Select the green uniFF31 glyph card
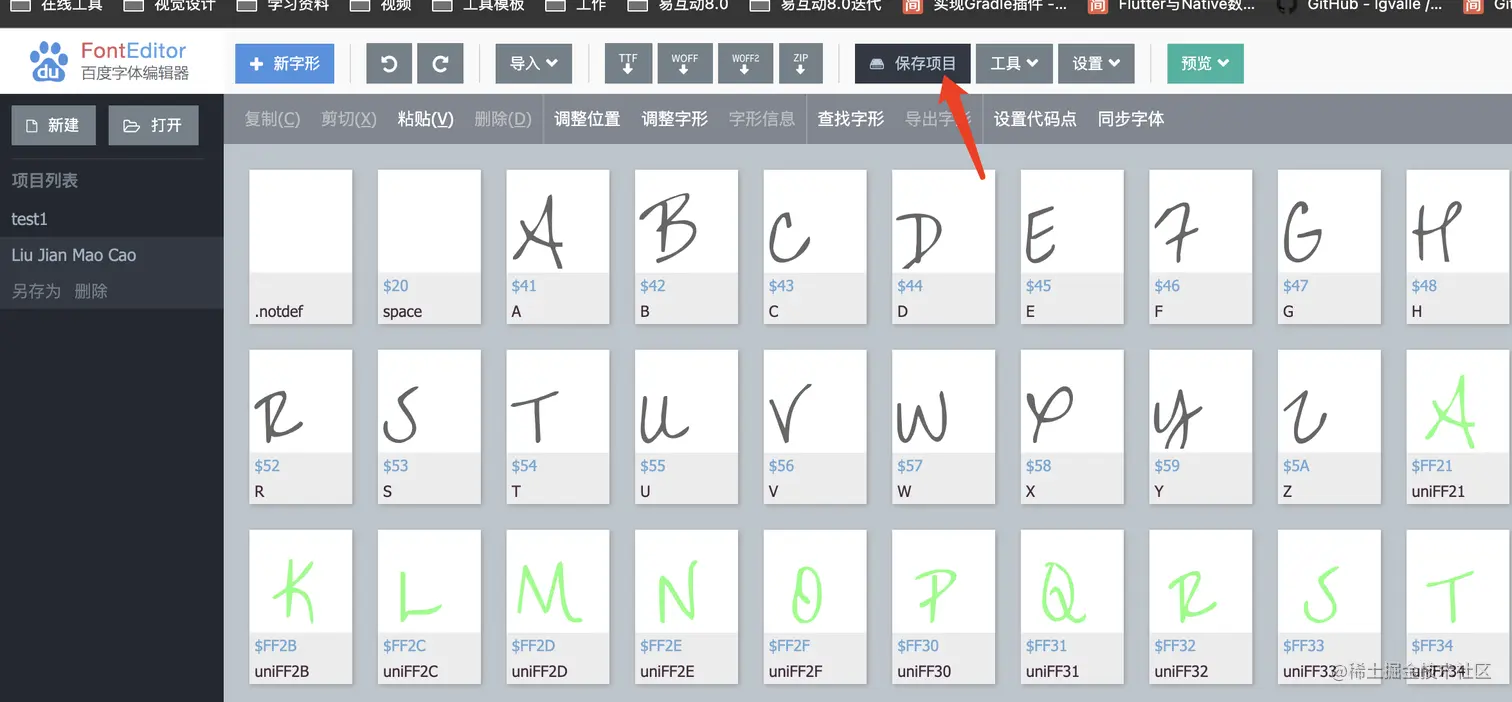The height and width of the screenshot is (702, 1512). 1072,606
